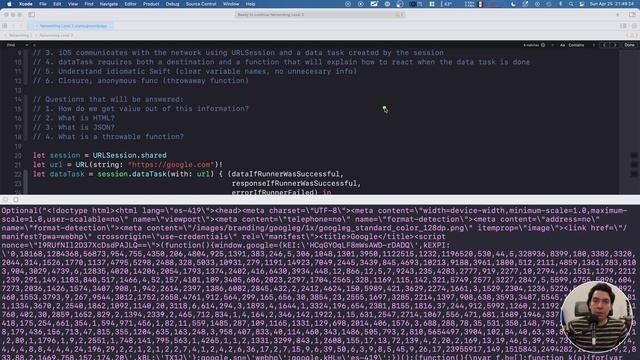Click dataIfRunnerWasSuccessful parameter

(x=285, y=174)
